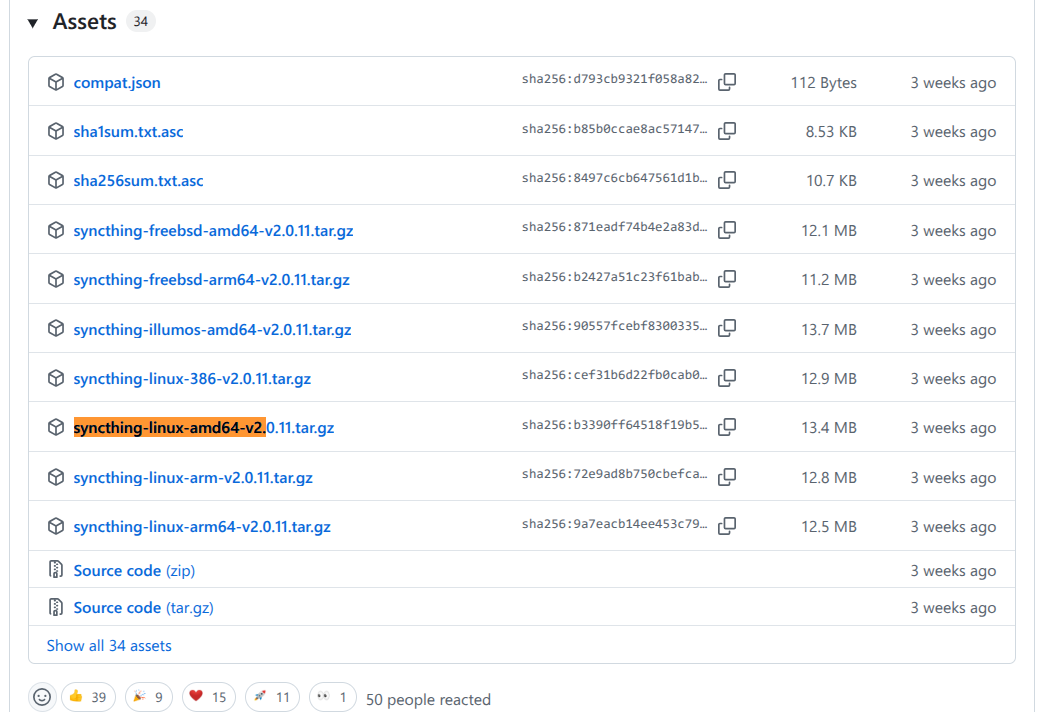Collapse the Assets section triangle

(x=33, y=23)
